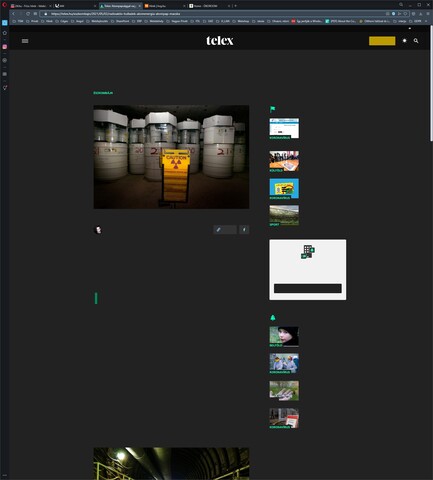433x480 pixels.
Task: Click the top blue icon in Opera sidebar
Action: pyautogui.click(x=5, y=23)
